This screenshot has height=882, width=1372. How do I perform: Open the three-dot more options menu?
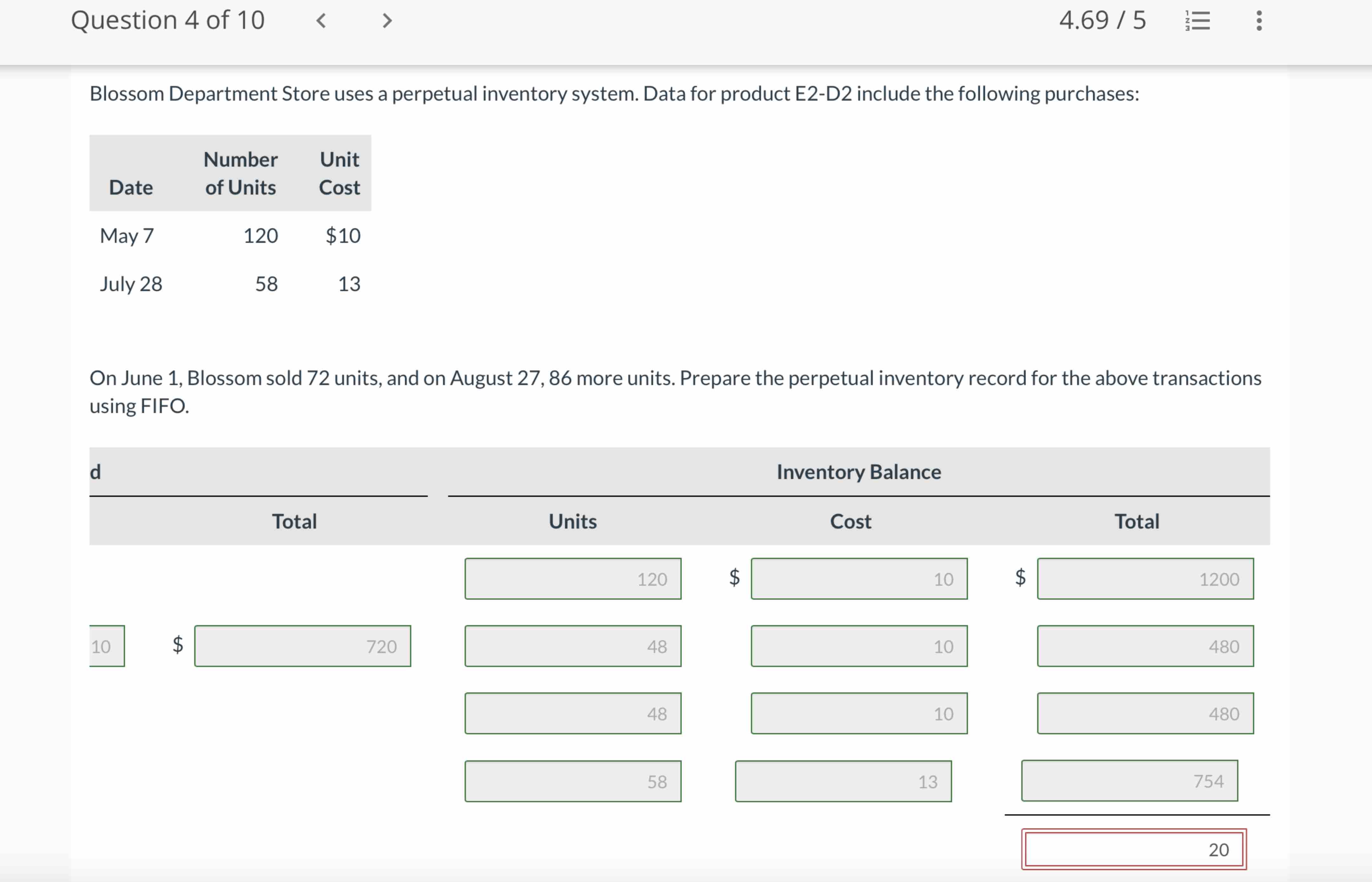pos(1259,21)
